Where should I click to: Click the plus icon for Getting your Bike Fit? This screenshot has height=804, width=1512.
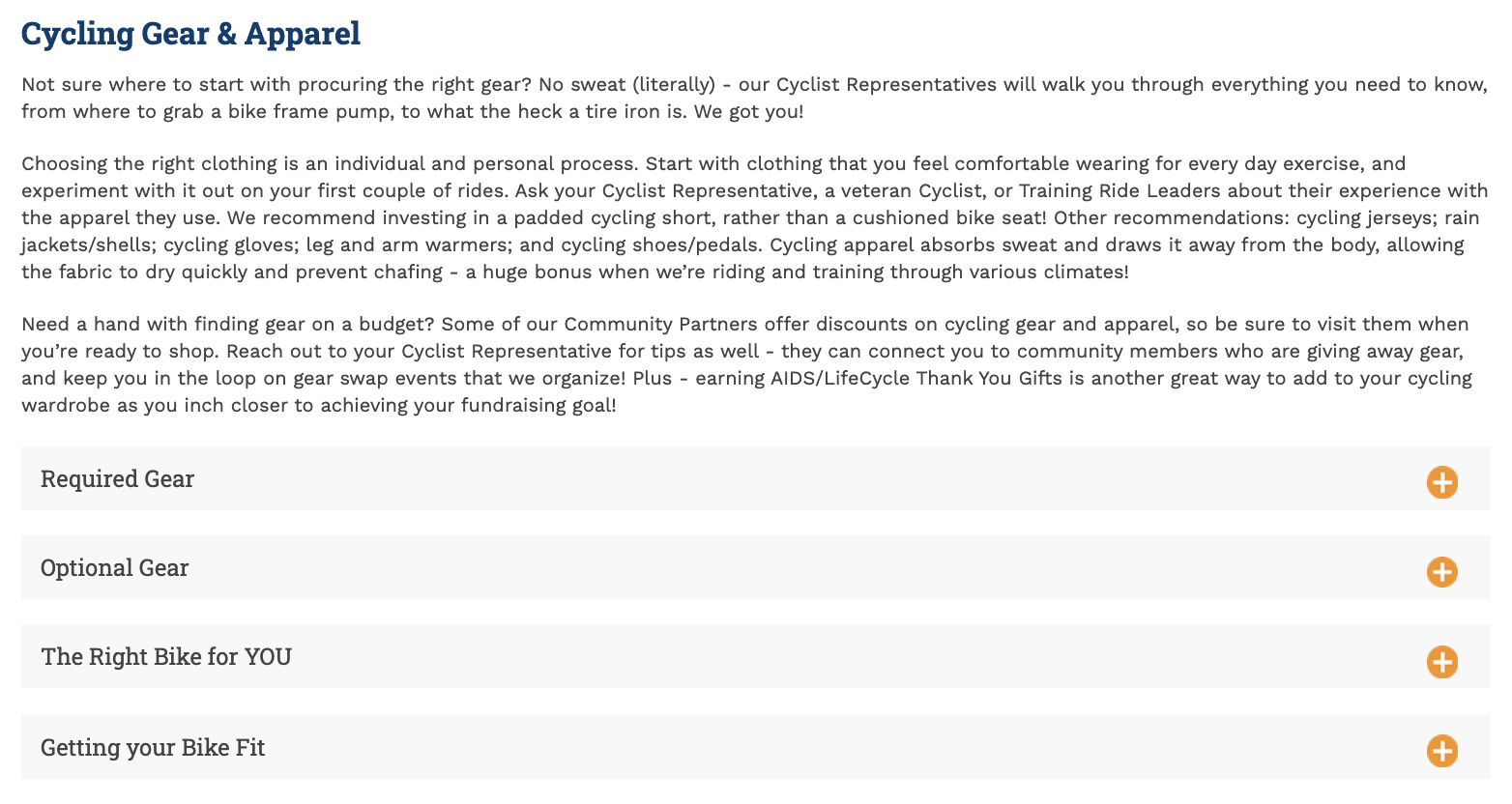tap(1441, 751)
